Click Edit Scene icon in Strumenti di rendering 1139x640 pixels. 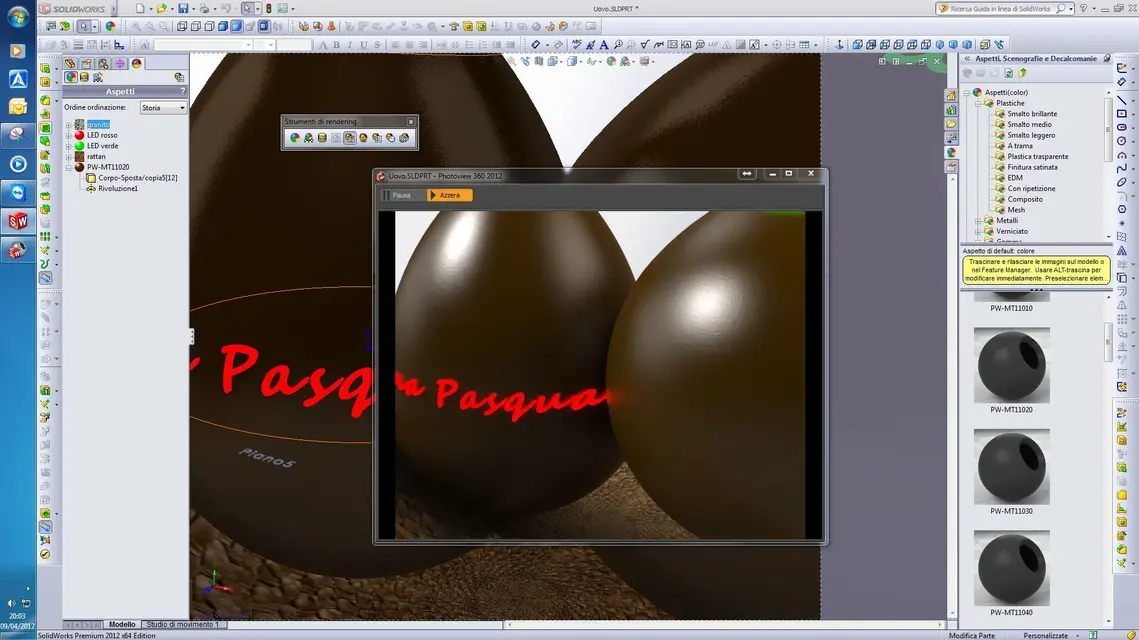click(308, 137)
